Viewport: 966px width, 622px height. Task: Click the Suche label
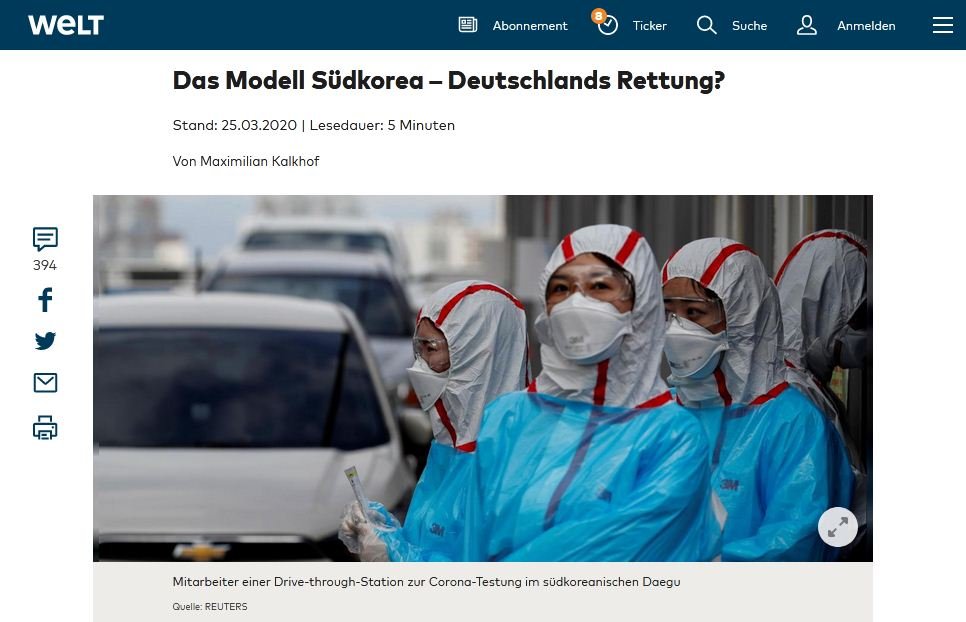749,26
